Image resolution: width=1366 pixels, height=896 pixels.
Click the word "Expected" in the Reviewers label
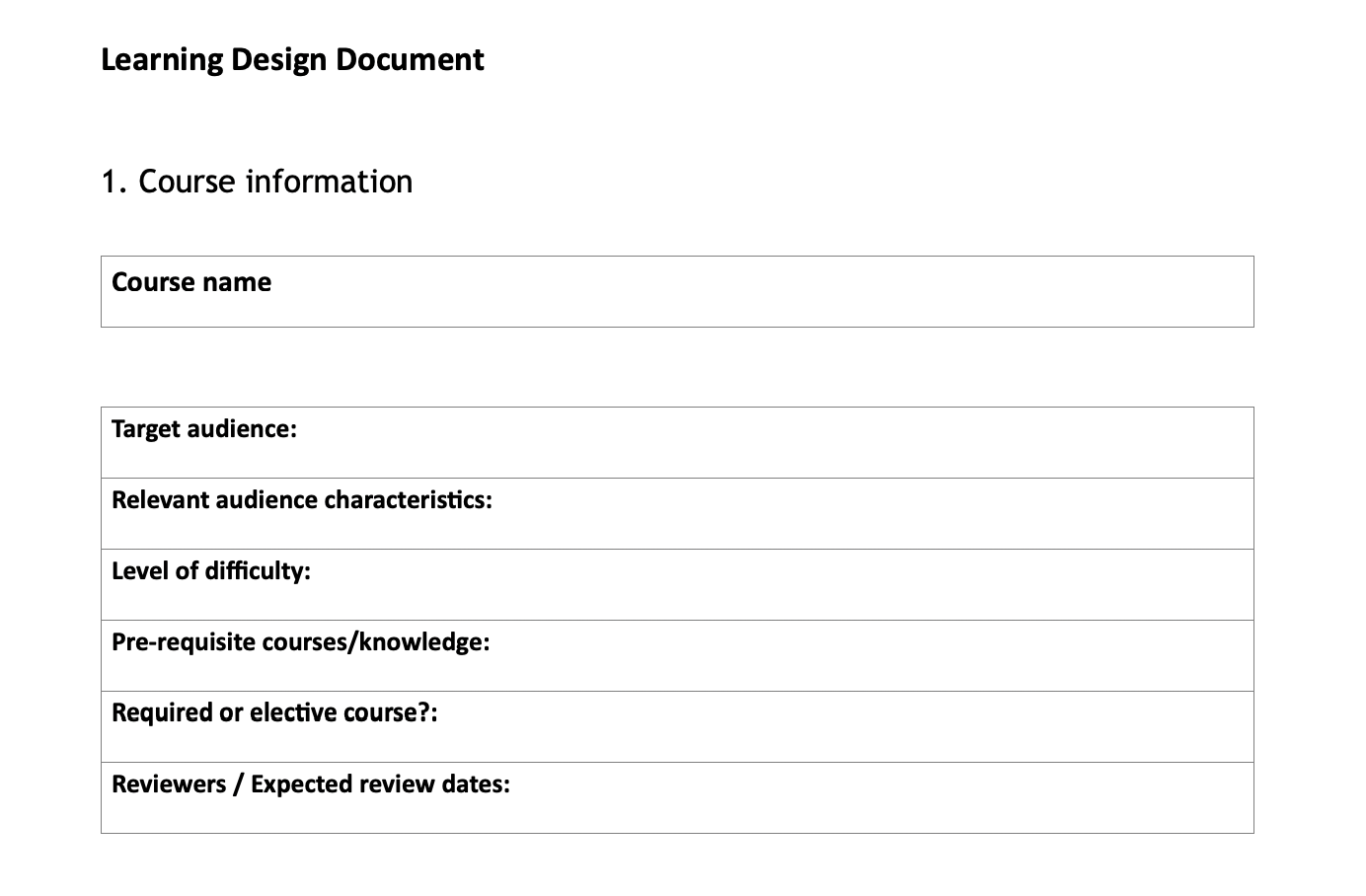[x=301, y=784]
